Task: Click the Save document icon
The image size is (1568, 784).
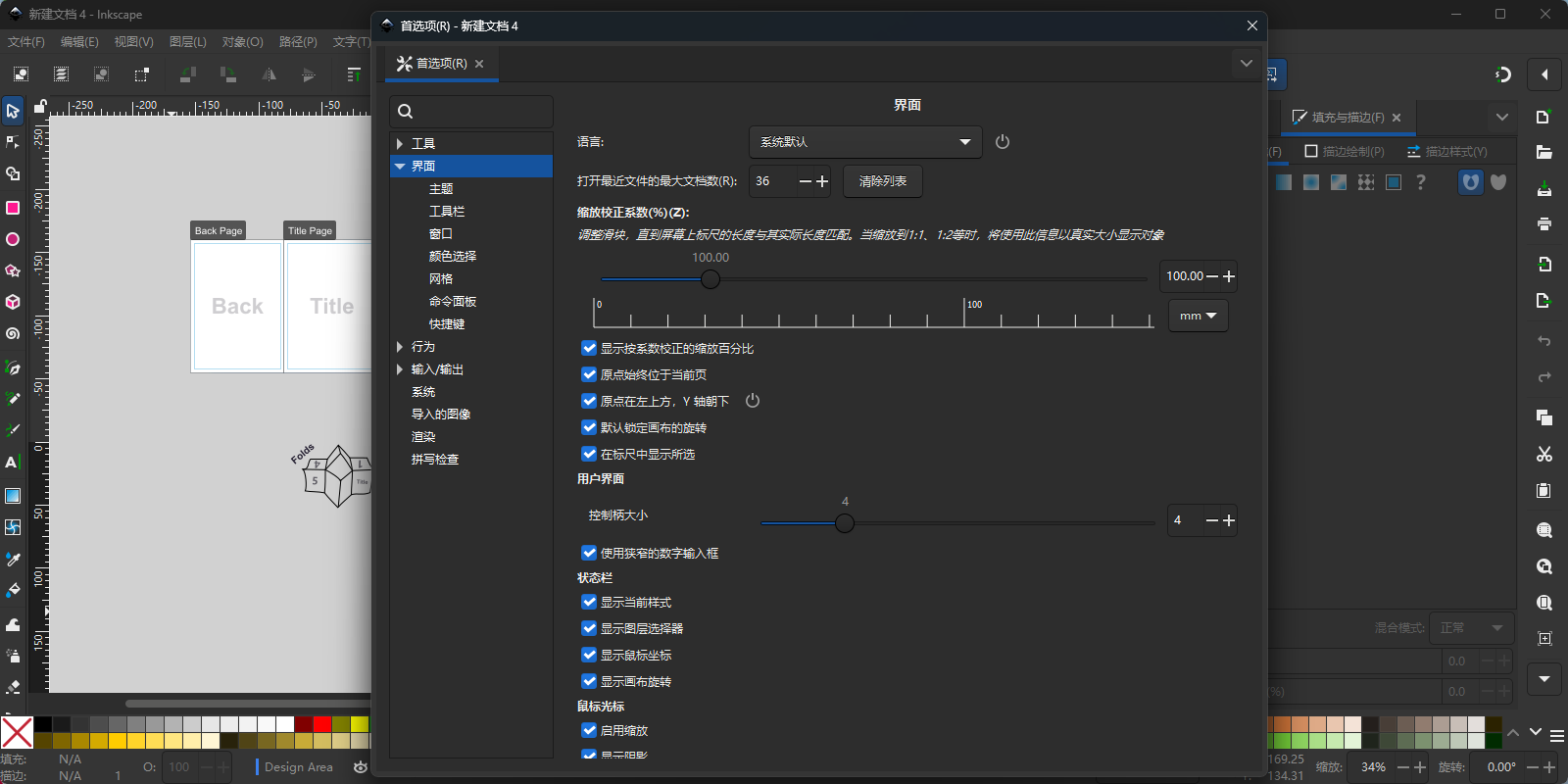Action: [1544, 188]
